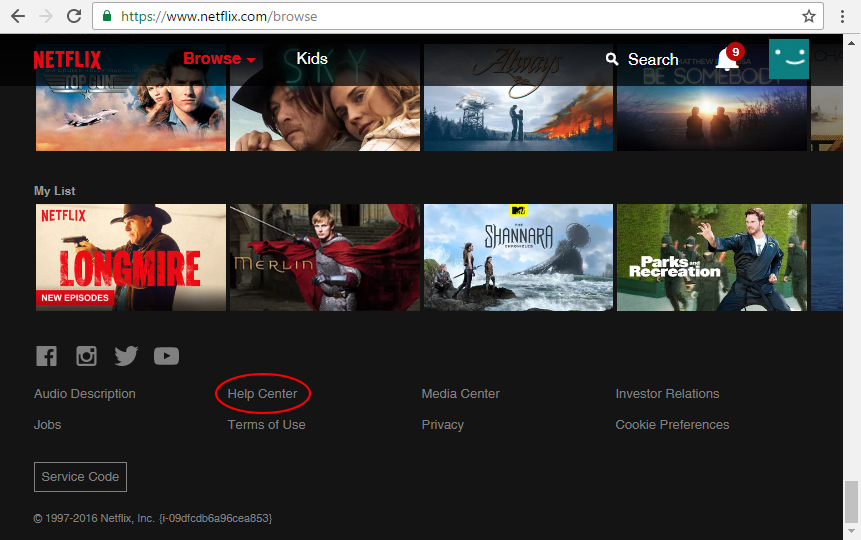Expand the Browse dropdown menu
This screenshot has height=540, width=861.
click(219, 59)
